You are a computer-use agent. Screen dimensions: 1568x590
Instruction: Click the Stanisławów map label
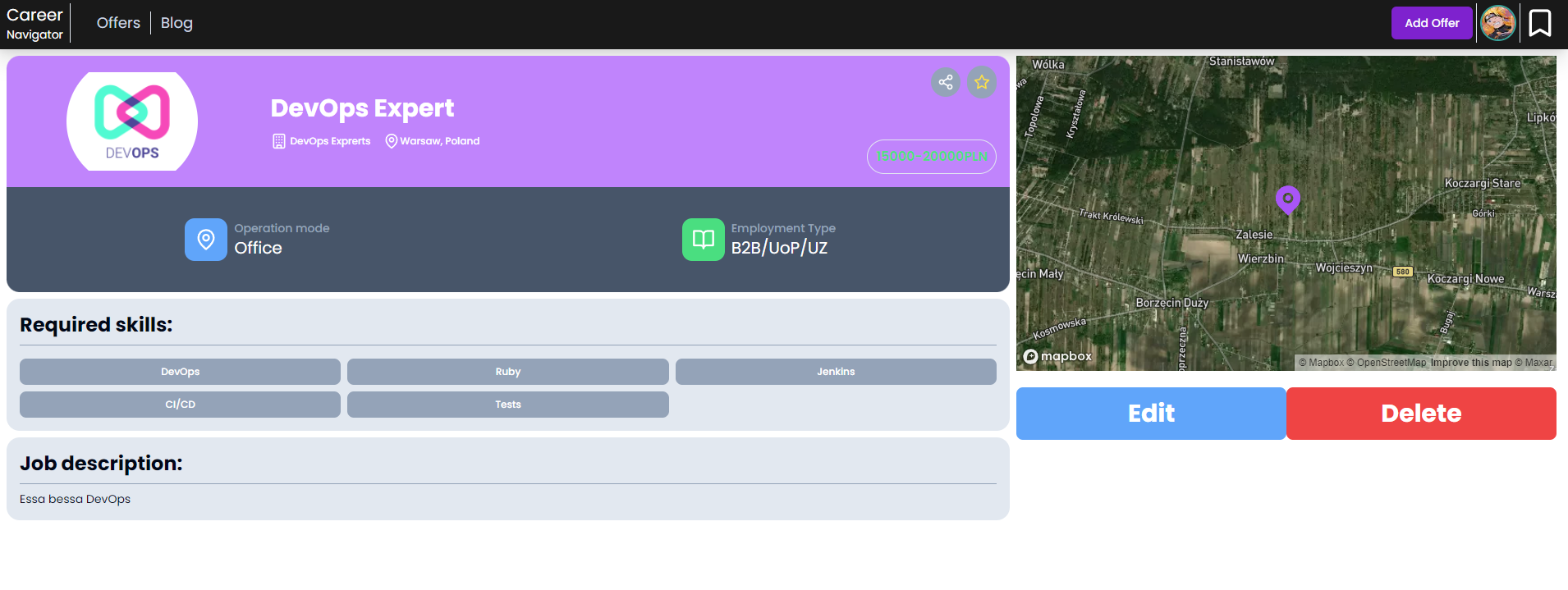pyautogui.click(x=1241, y=62)
